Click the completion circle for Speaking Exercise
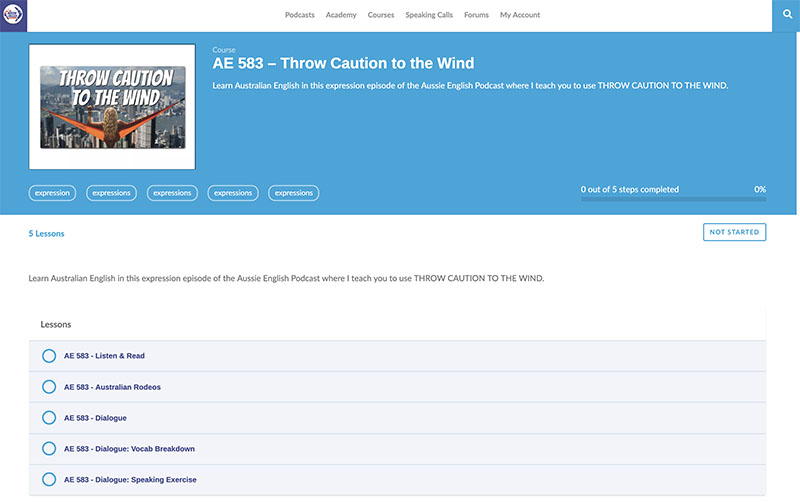Viewport: 800px width, 502px height. click(x=49, y=480)
